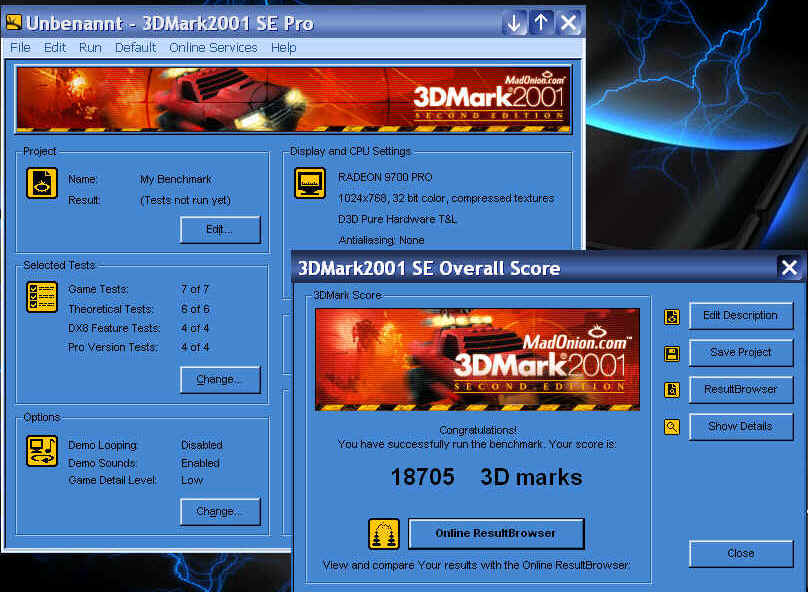Click Change... in Options panel

(x=220, y=512)
